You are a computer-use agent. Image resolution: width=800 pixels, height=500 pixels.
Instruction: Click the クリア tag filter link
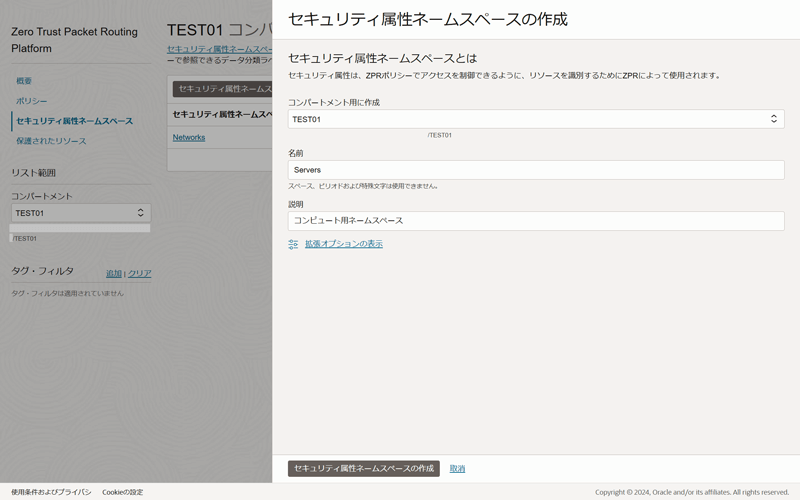click(x=139, y=273)
